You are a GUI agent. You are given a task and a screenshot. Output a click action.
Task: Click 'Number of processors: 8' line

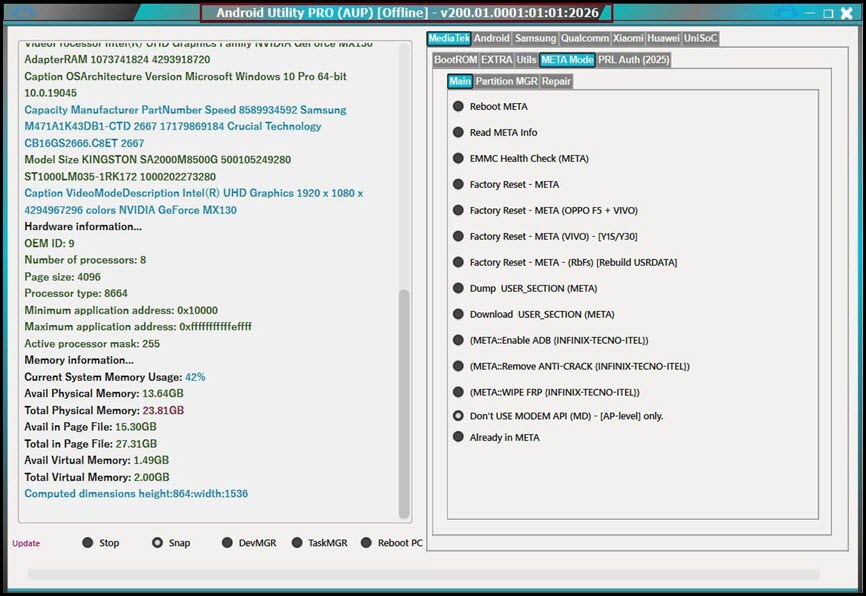(85, 260)
